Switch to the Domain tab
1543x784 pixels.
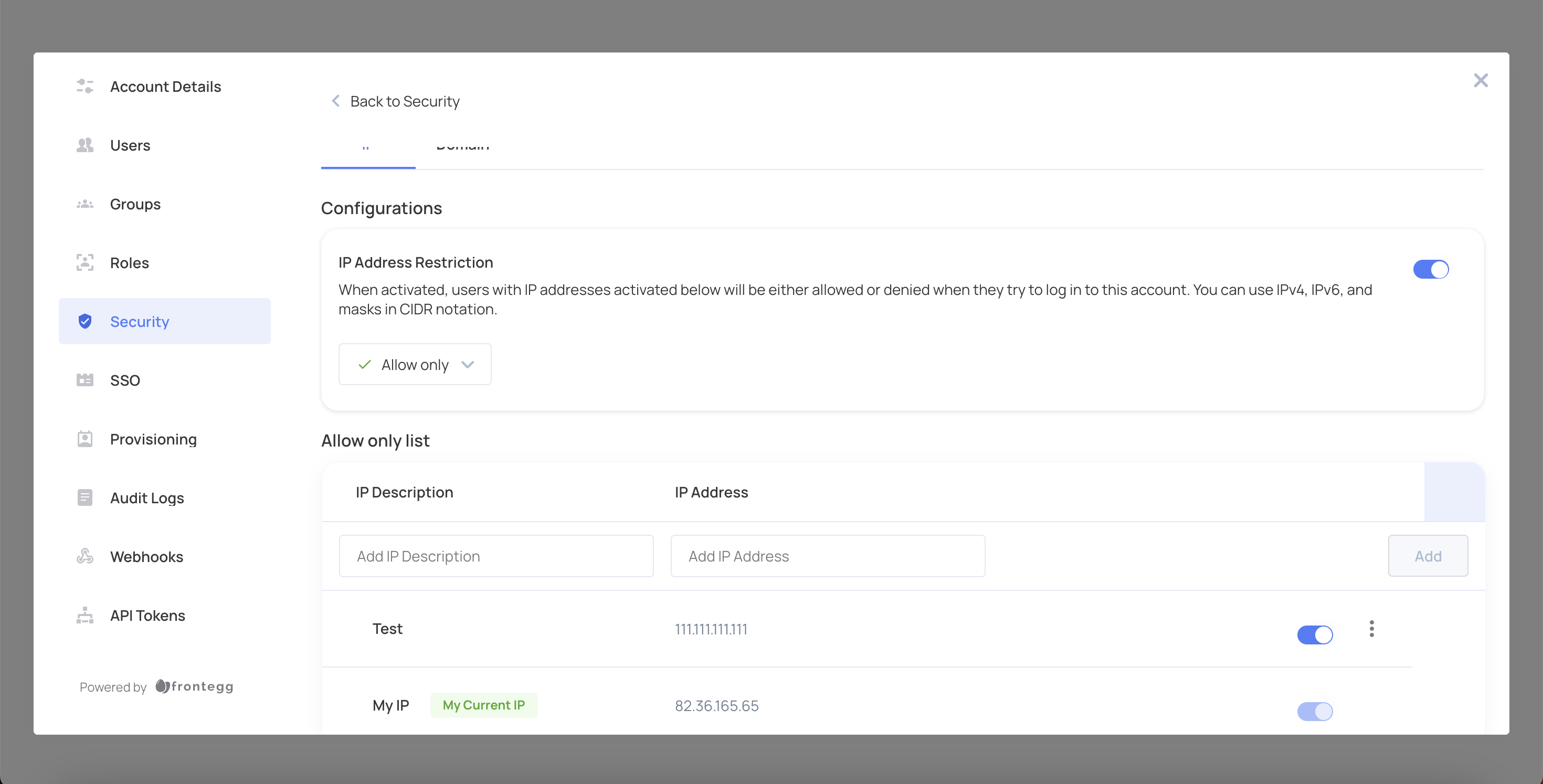[463, 144]
